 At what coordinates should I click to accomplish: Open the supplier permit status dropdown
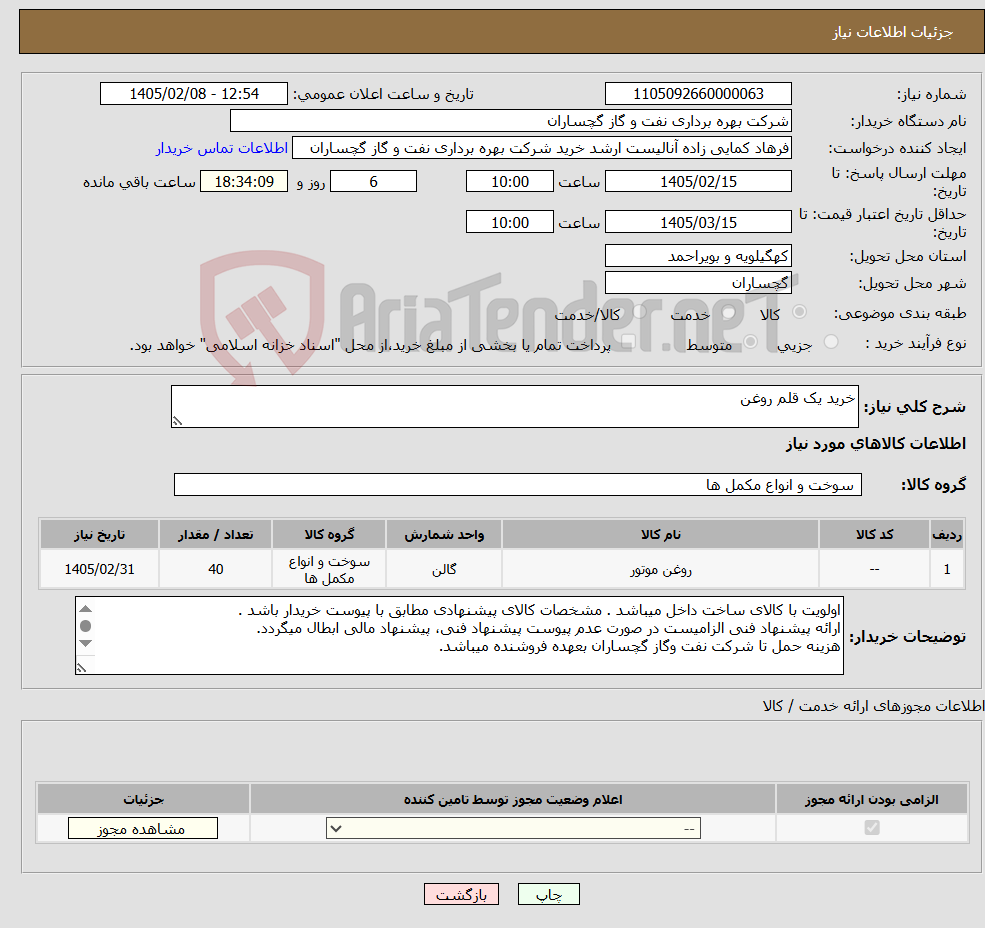tap(513, 828)
